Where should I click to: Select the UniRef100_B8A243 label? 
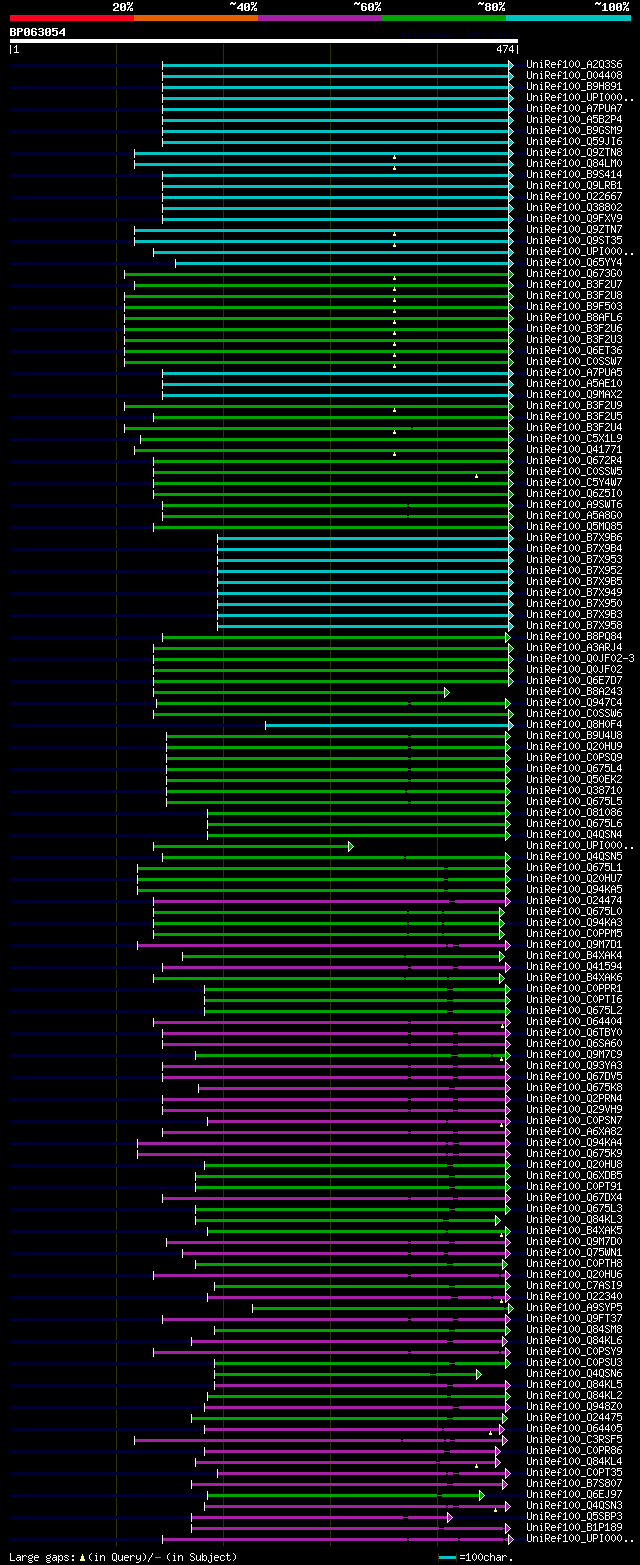576,691
